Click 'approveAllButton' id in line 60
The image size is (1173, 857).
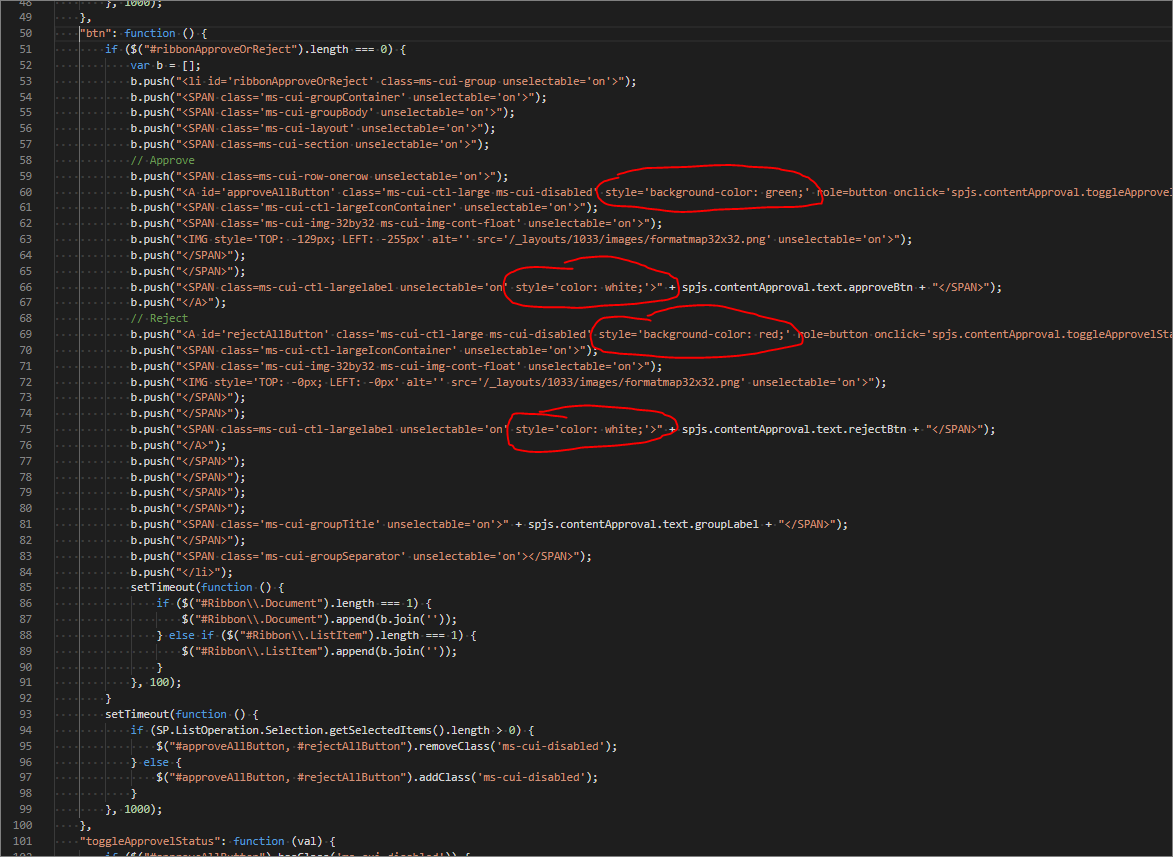pos(263,192)
